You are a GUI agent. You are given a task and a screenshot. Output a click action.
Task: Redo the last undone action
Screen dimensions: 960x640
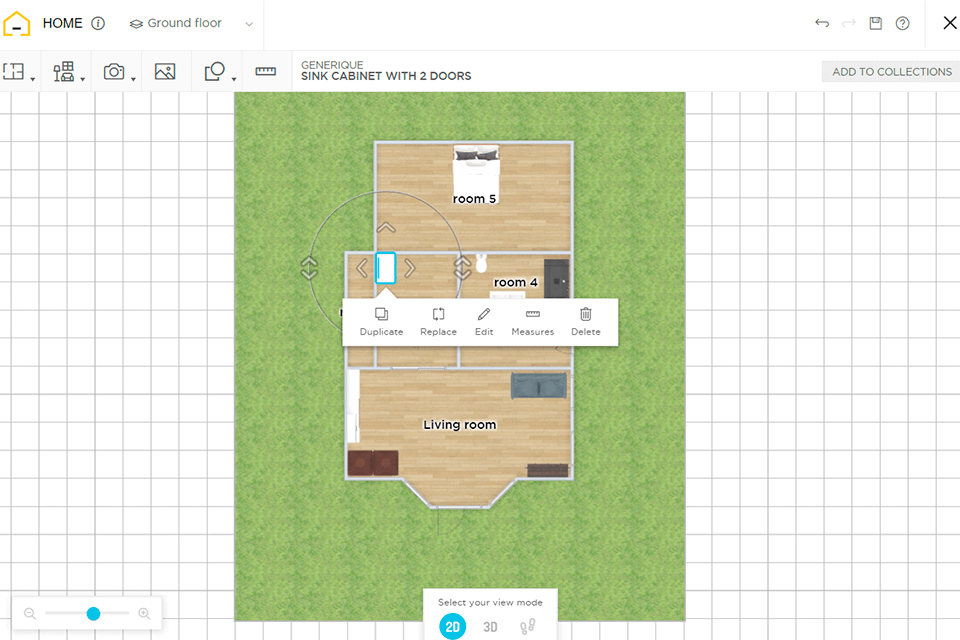point(849,23)
